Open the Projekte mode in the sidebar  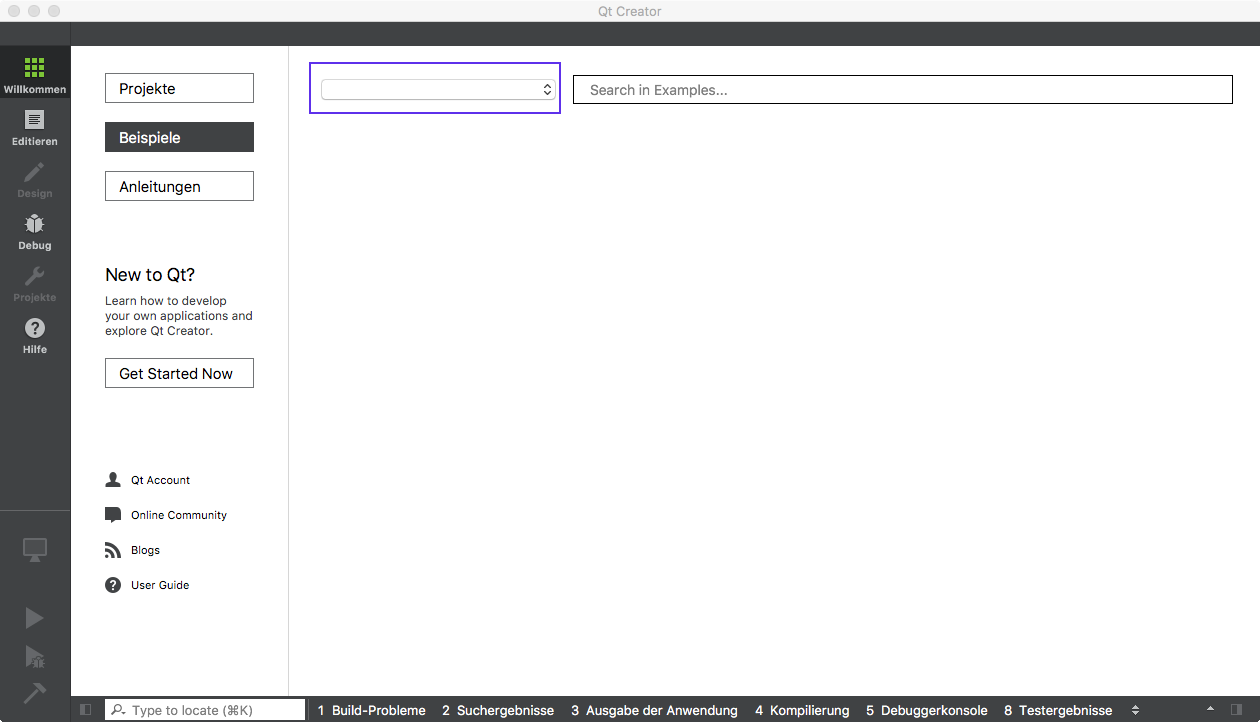coord(35,283)
